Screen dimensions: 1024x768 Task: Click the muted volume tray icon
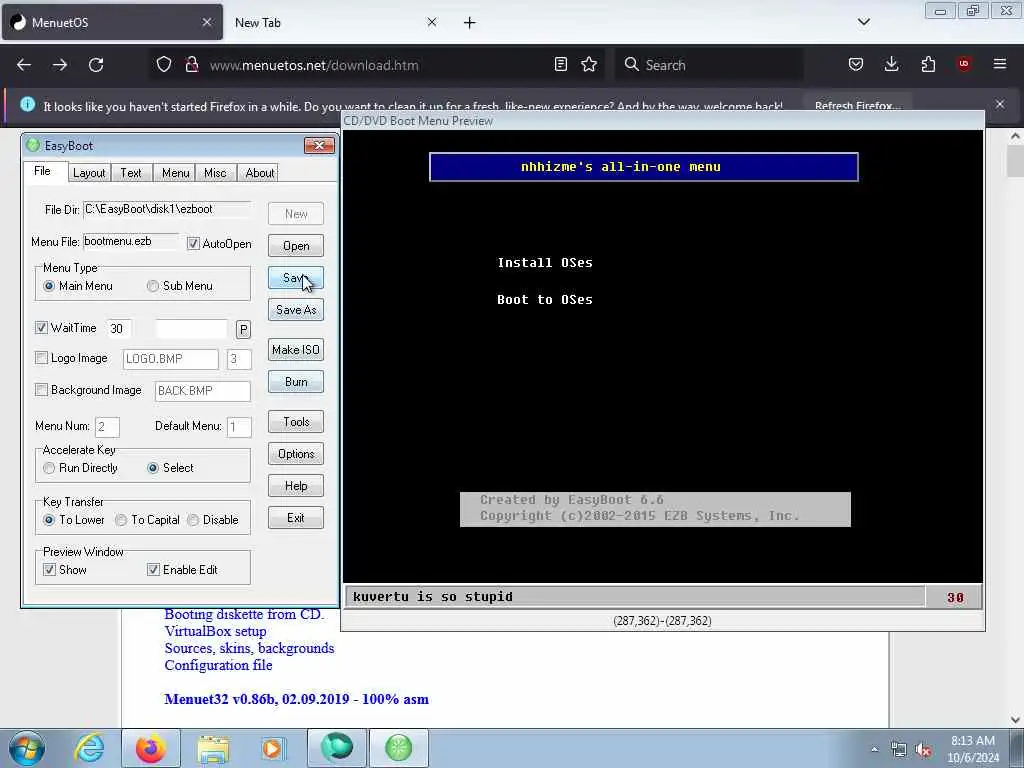pyautogui.click(x=923, y=750)
